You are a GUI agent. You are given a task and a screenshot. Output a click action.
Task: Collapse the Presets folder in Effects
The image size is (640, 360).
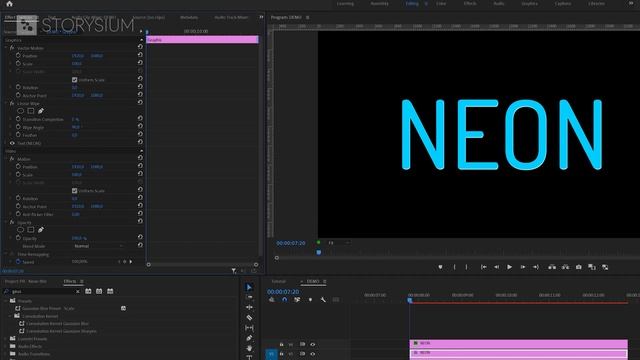pos(6,301)
